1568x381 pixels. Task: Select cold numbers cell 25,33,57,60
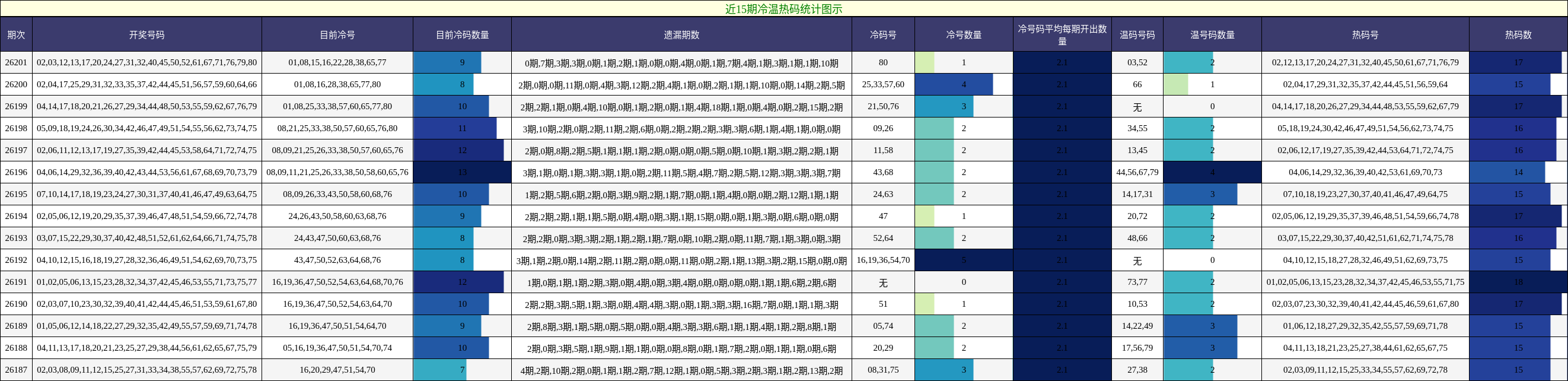(882, 84)
